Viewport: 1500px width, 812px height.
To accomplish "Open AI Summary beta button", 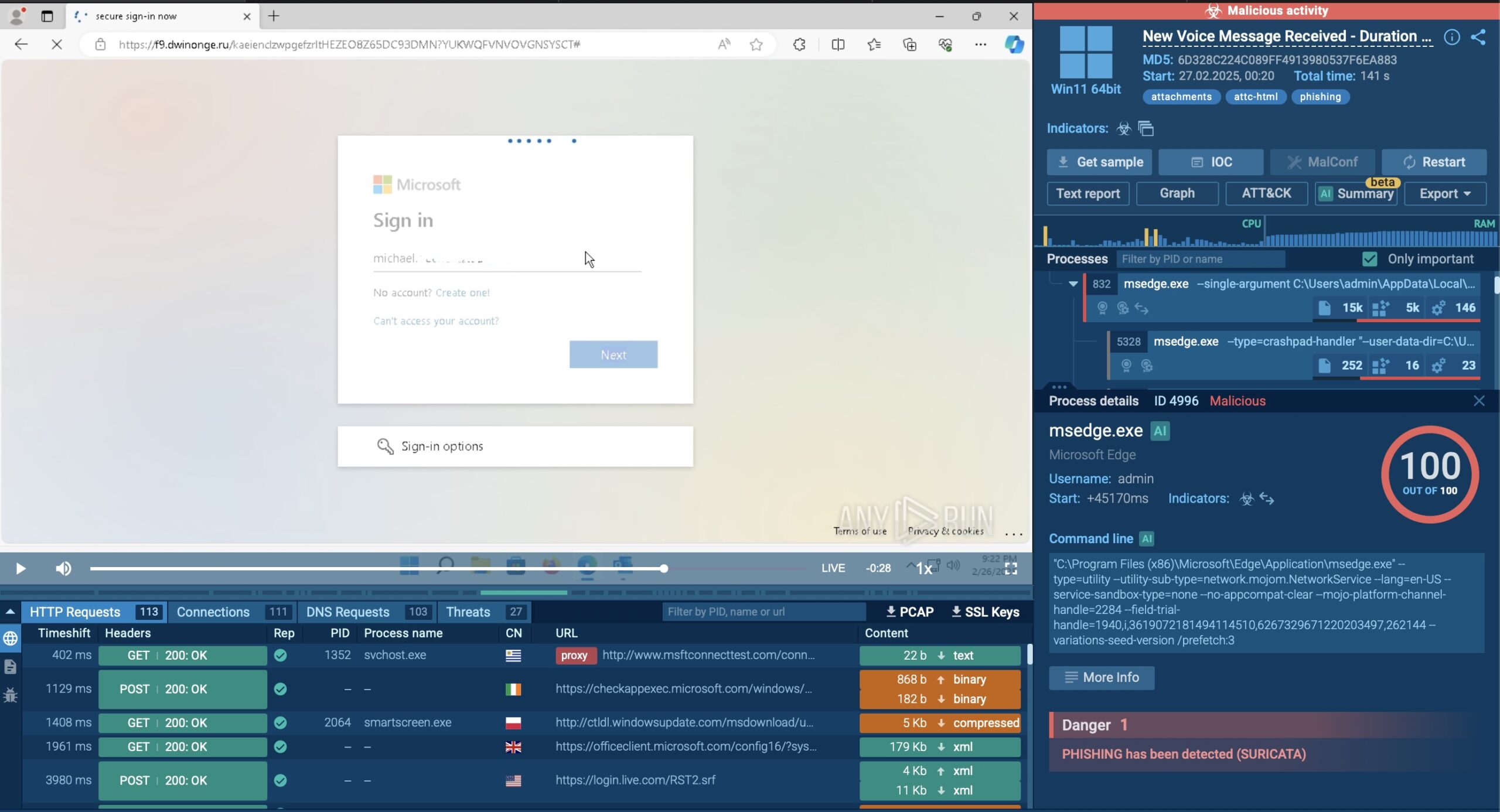I will pyautogui.click(x=1356, y=193).
